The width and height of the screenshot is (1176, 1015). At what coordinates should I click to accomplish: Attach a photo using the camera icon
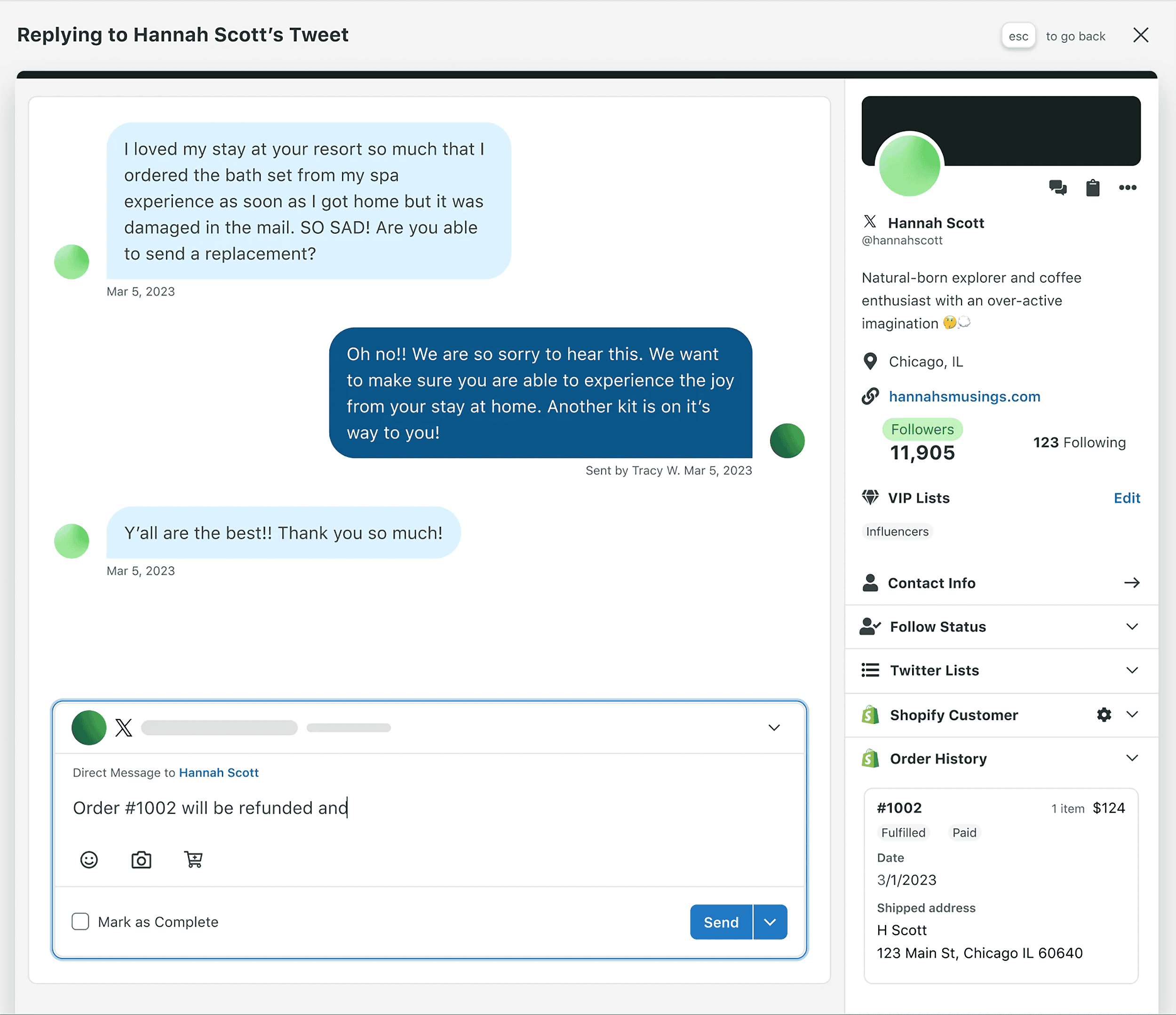coord(141,859)
